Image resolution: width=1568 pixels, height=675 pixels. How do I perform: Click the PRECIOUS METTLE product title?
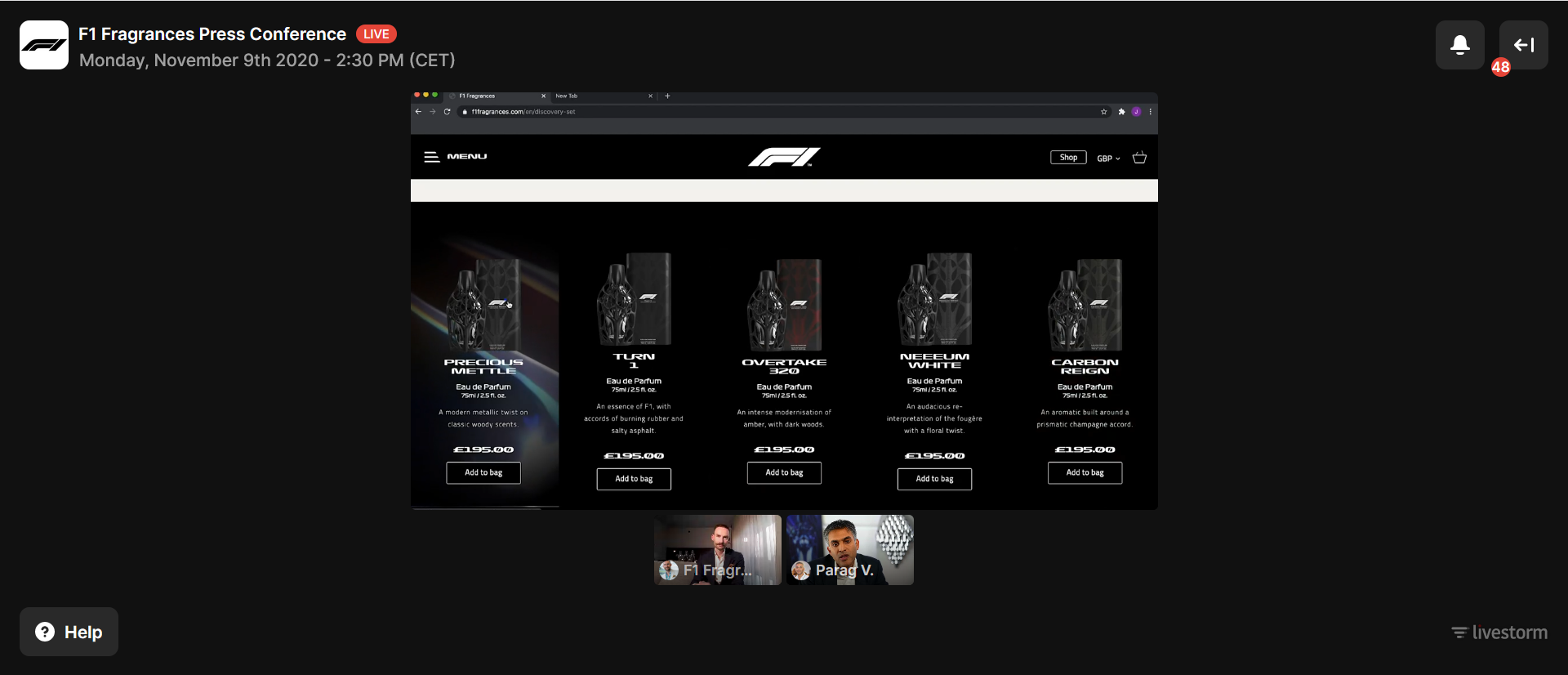483,367
